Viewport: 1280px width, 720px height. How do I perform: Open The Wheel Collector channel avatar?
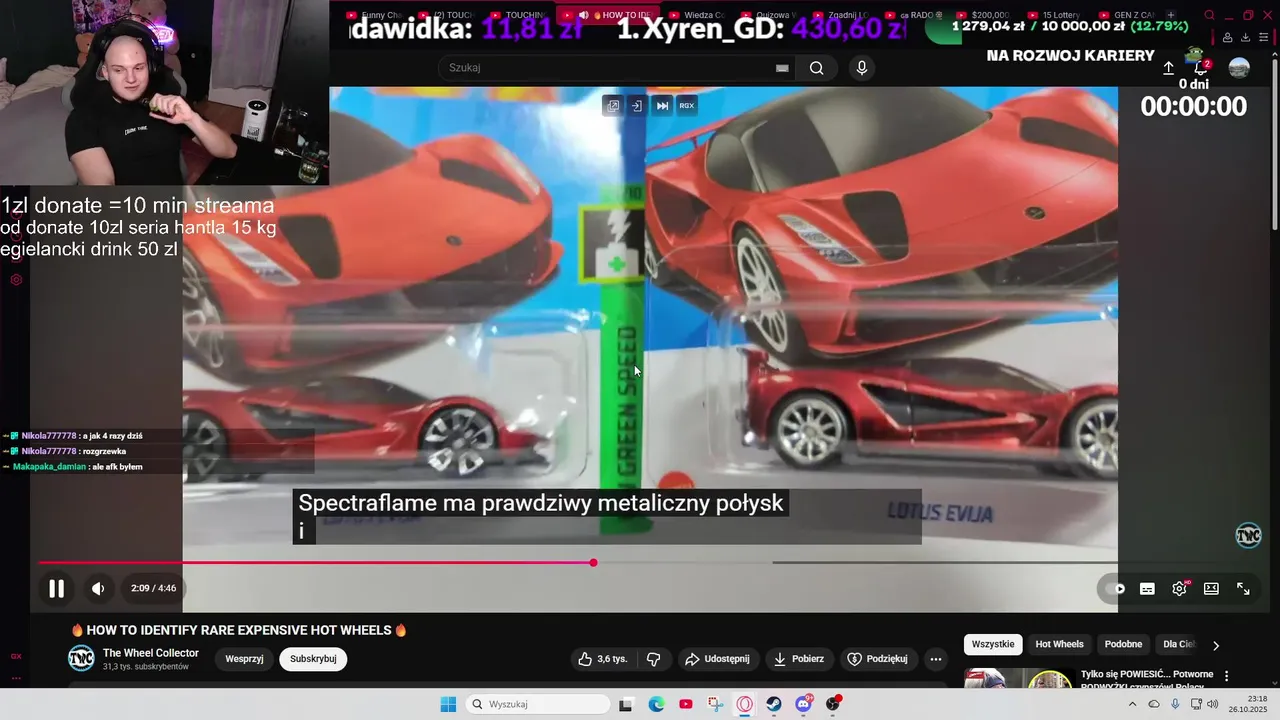coord(81,658)
